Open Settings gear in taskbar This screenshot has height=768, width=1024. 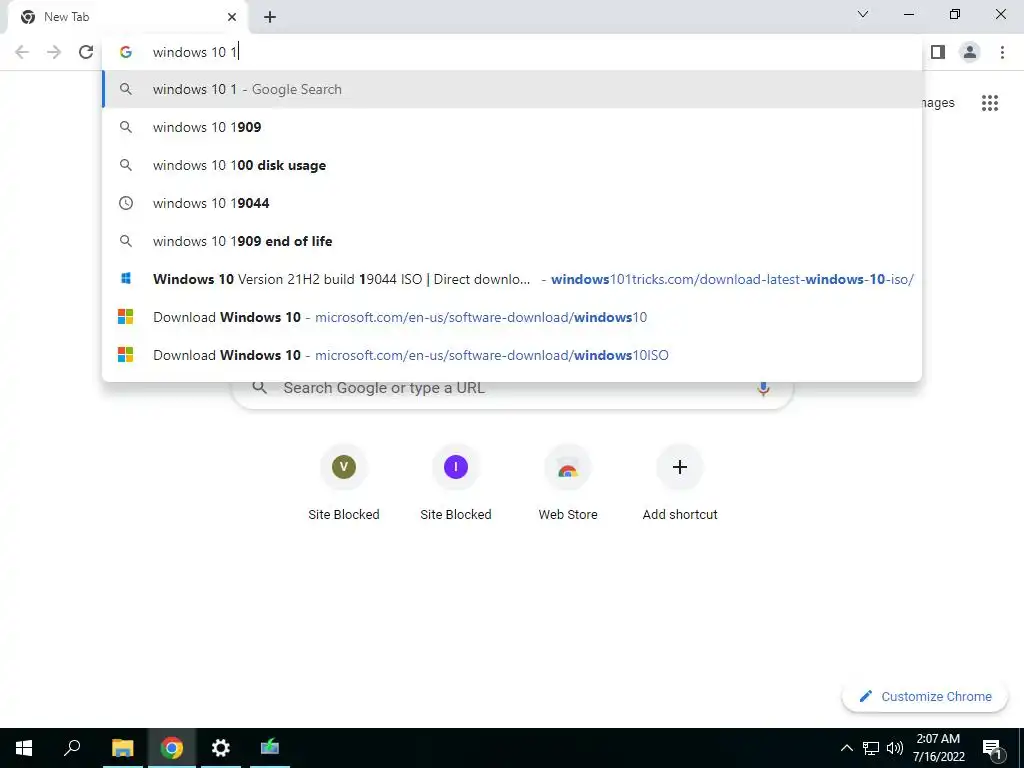pos(221,748)
